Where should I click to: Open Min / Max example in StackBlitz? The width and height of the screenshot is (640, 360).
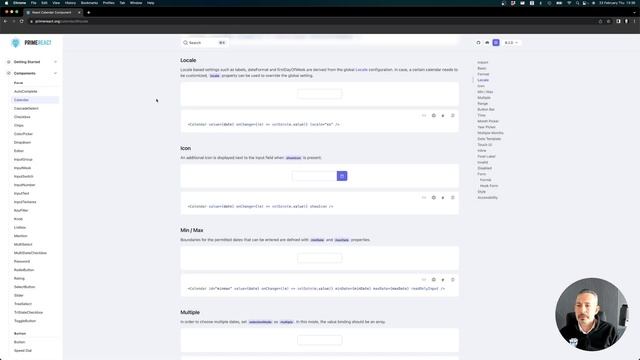click(x=443, y=280)
